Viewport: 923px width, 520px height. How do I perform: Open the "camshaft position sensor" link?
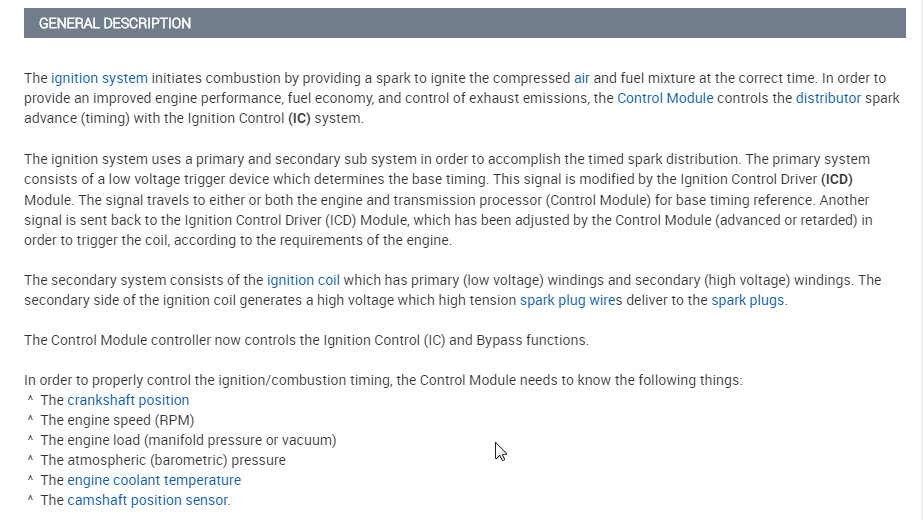click(x=147, y=500)
